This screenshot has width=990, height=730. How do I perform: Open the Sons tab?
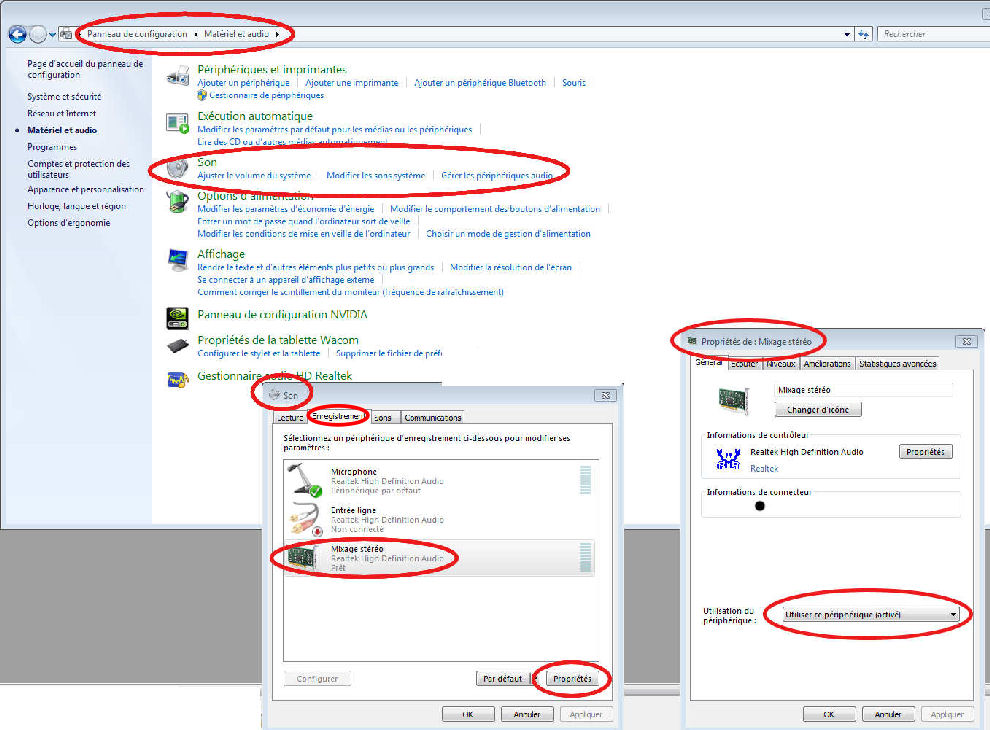[x=383, y=417]
